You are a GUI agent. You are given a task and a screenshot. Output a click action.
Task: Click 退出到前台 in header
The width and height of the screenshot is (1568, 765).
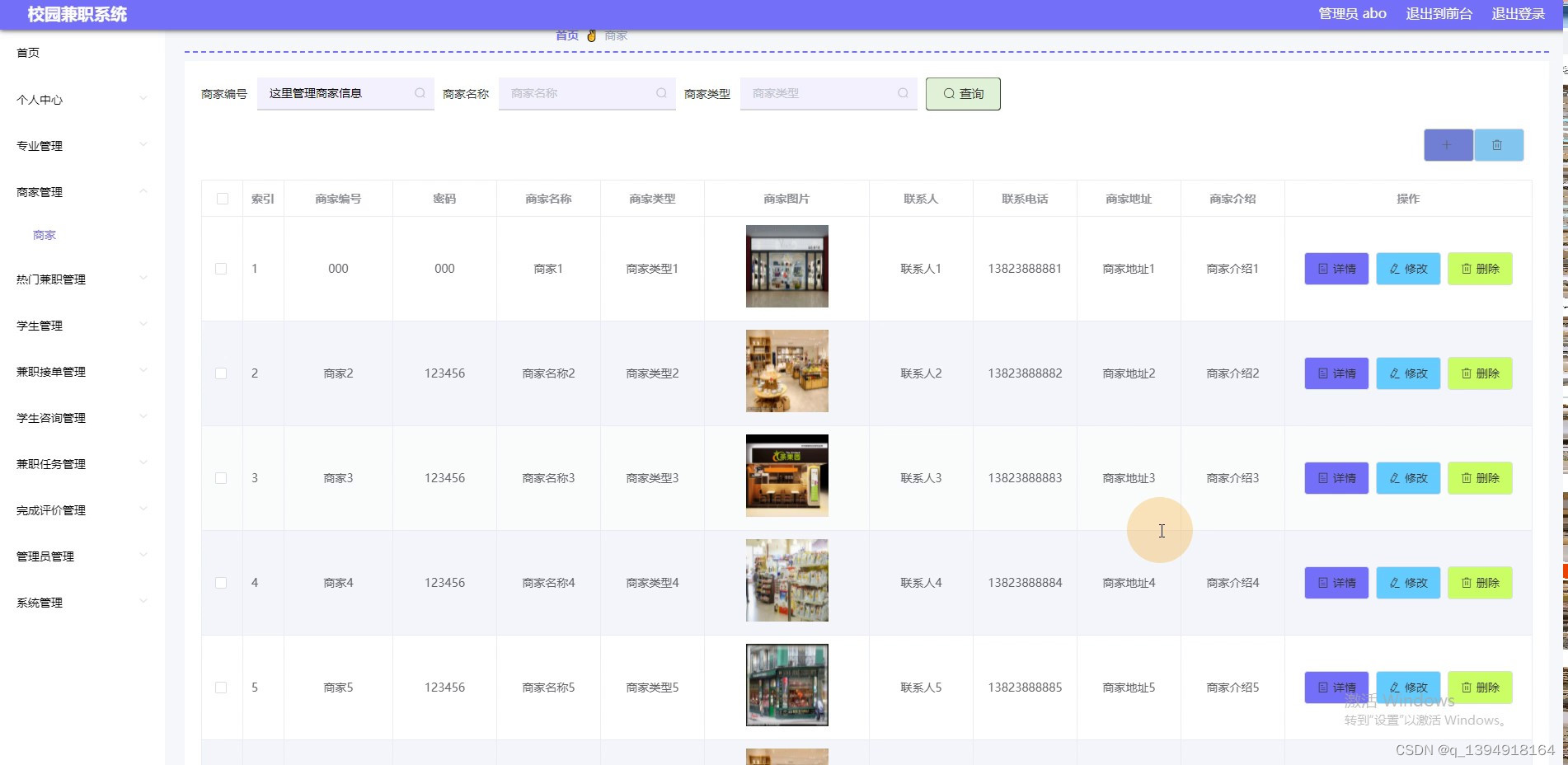(1439, 14)
